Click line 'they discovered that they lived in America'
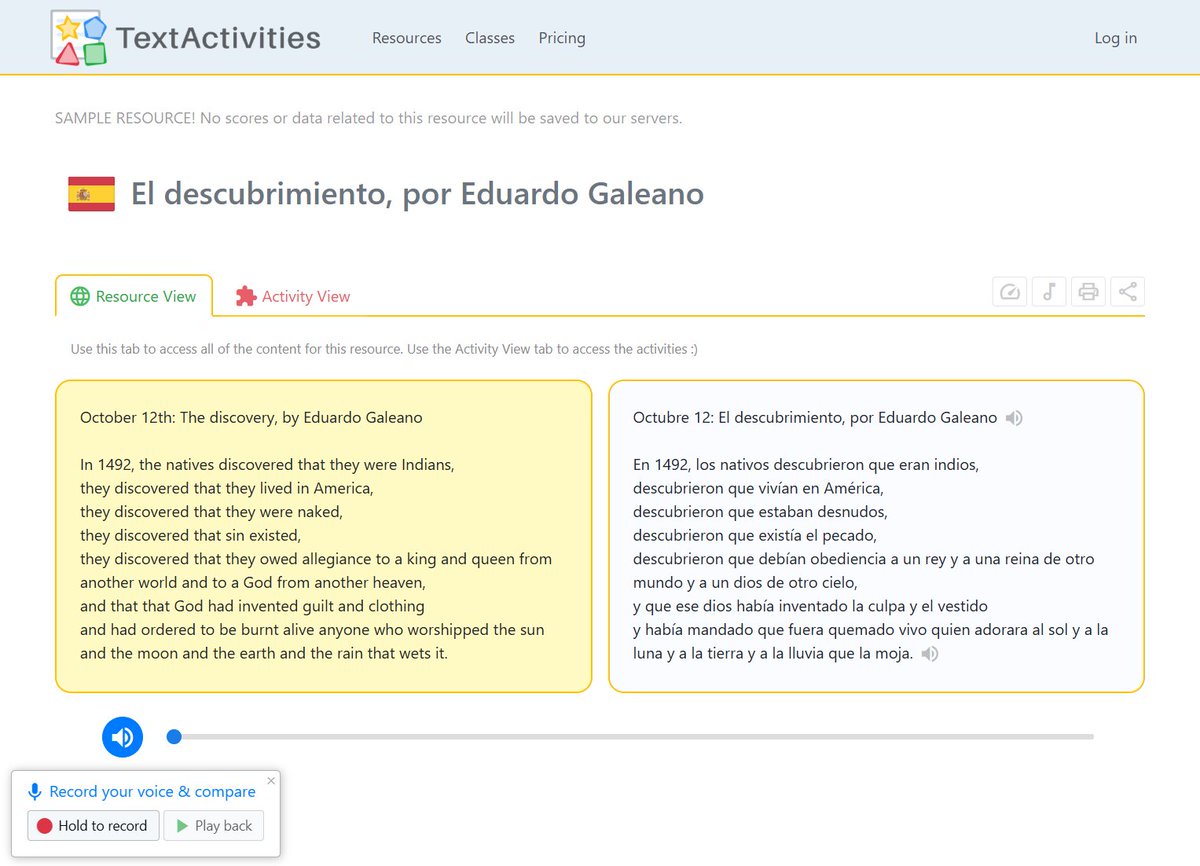This screenshot has height=866, width=1200. [226, 488]
